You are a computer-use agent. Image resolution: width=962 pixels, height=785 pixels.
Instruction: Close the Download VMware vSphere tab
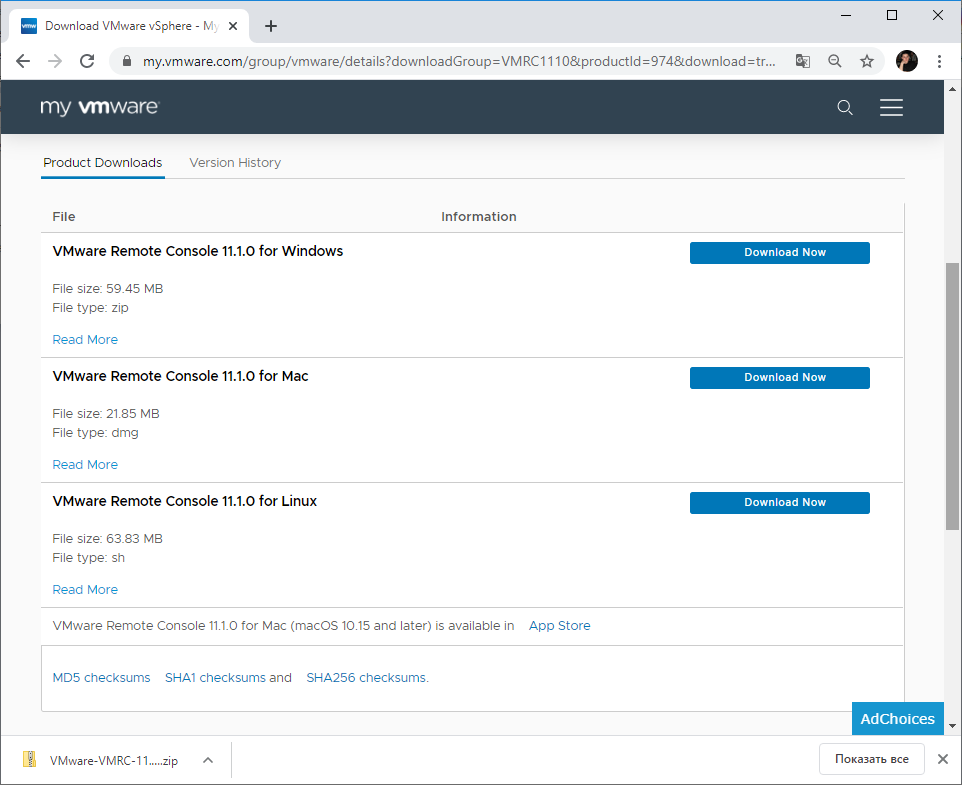pos(233,26)
